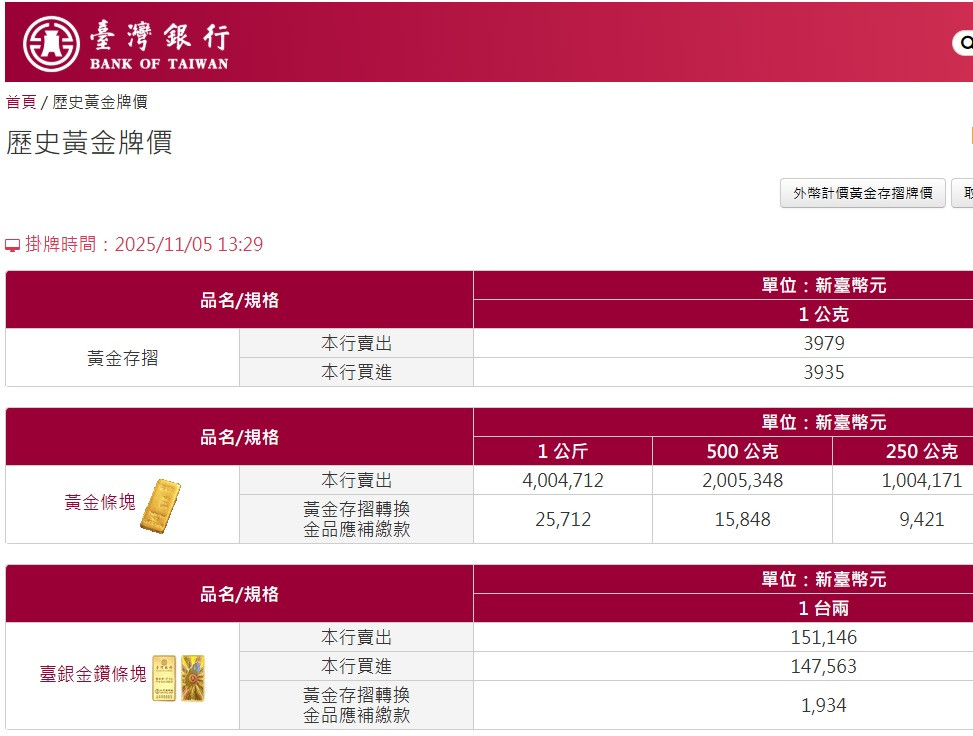Open the 黃金條塊 link

pyautogui.click(x=100, y=502)
